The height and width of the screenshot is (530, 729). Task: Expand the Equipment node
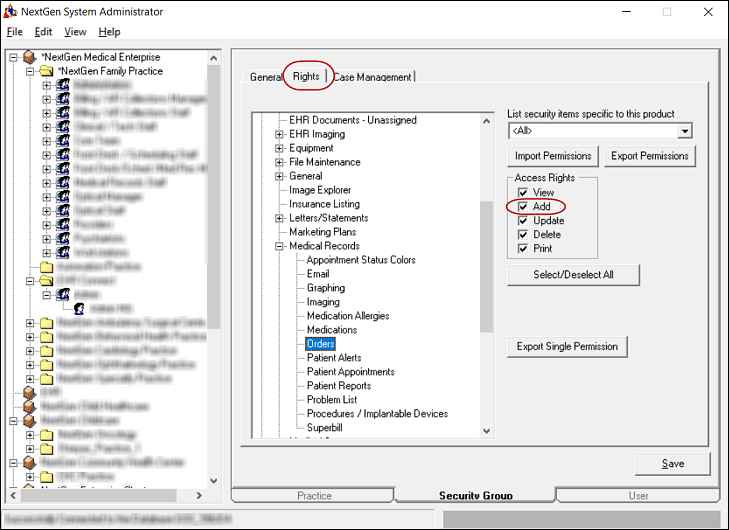pyautogui.click(x=279, y=148)
